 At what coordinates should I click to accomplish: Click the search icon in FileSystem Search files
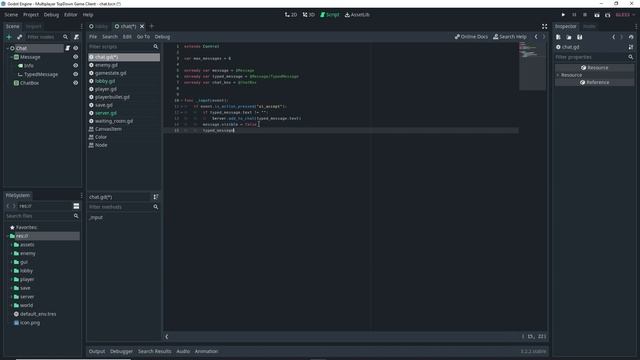(x=76, y=216)
